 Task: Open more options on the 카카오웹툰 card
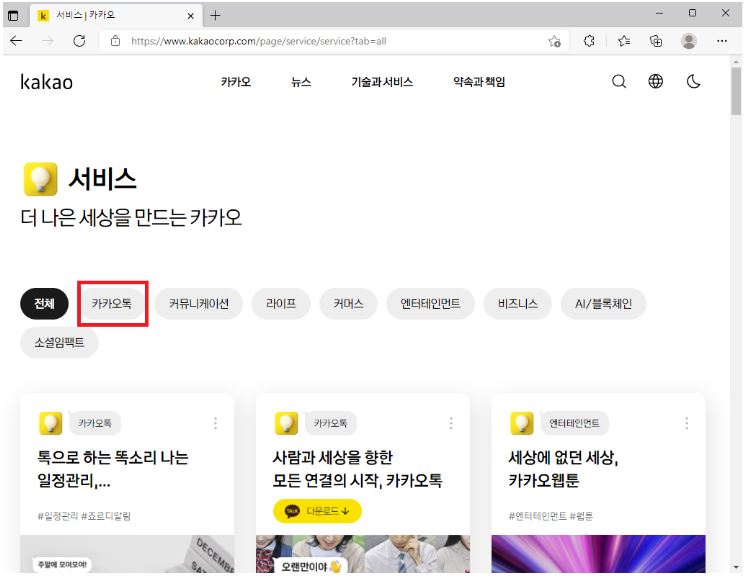point(686,423)
